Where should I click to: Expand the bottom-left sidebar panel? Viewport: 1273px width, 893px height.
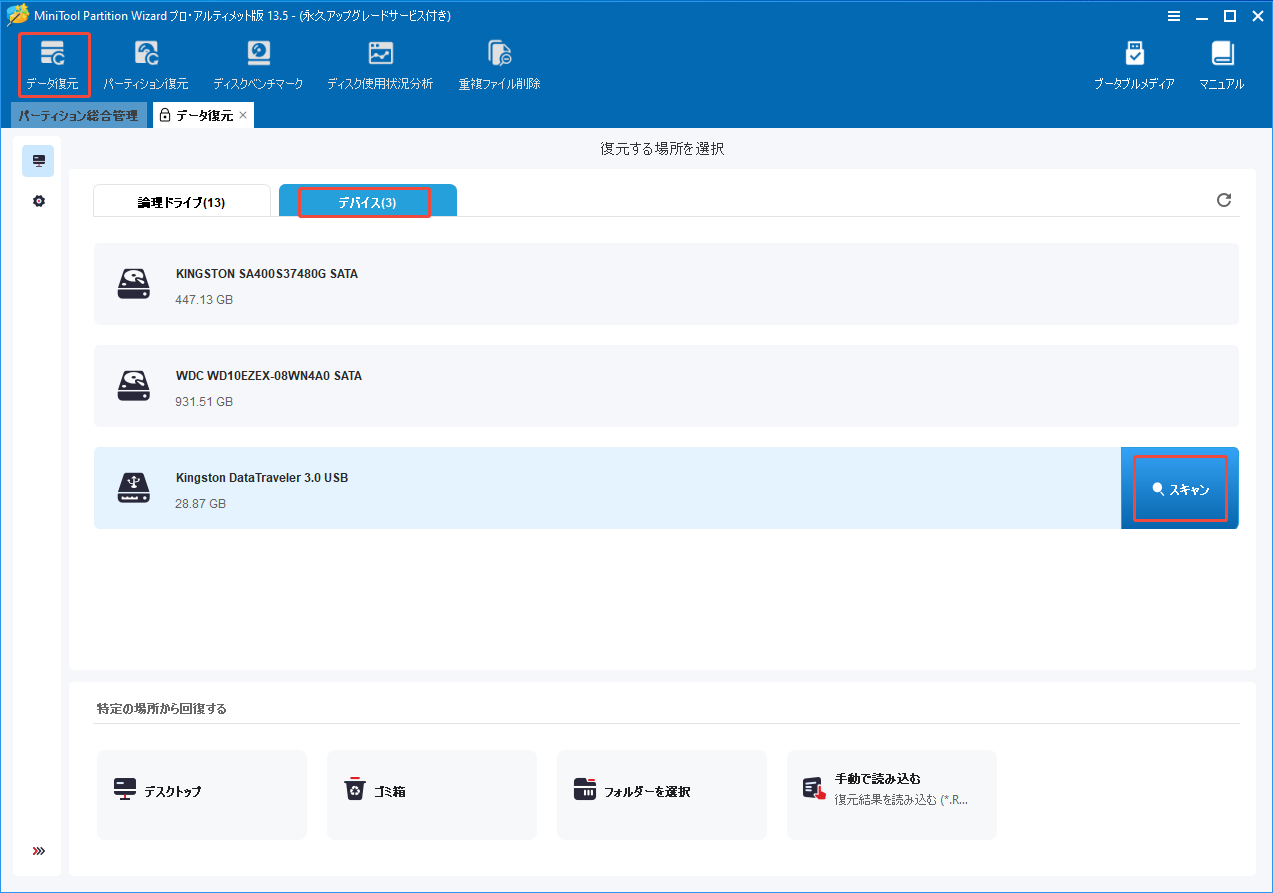[37, 851]
